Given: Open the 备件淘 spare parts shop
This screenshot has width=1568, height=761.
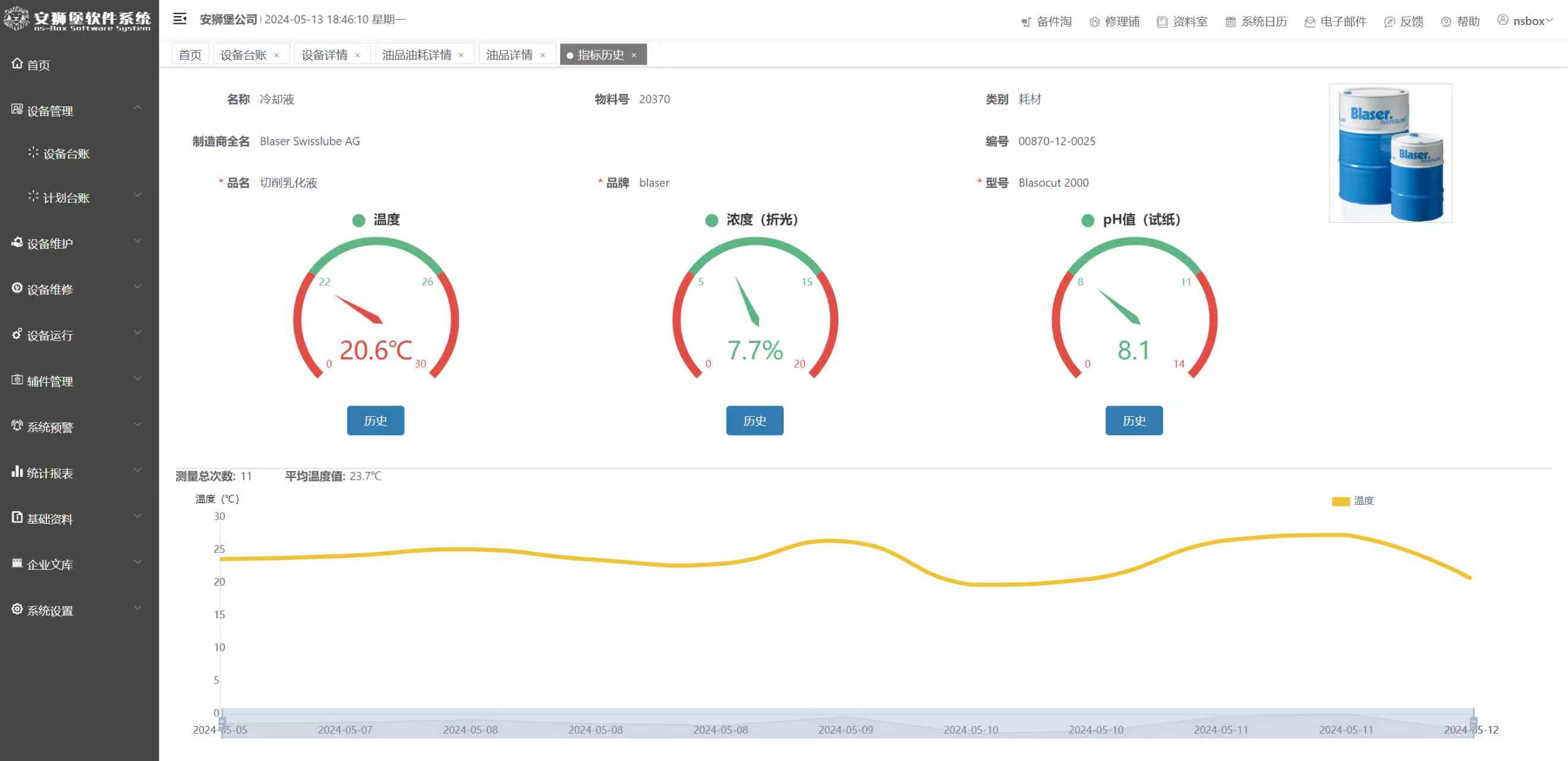Looking at the screenshot, I should pos(1046,21).
